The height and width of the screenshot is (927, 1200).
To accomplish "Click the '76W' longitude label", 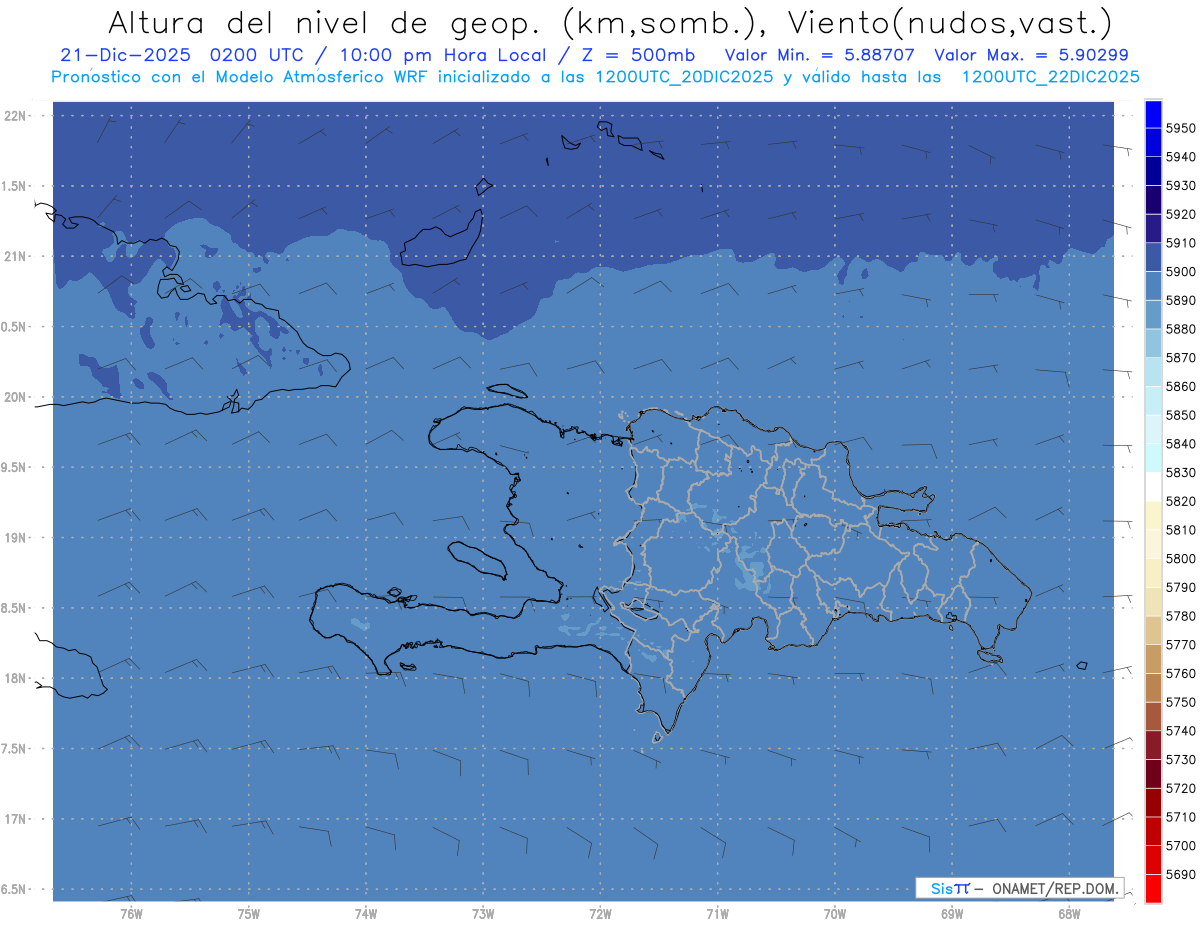I will coord(131,913).
